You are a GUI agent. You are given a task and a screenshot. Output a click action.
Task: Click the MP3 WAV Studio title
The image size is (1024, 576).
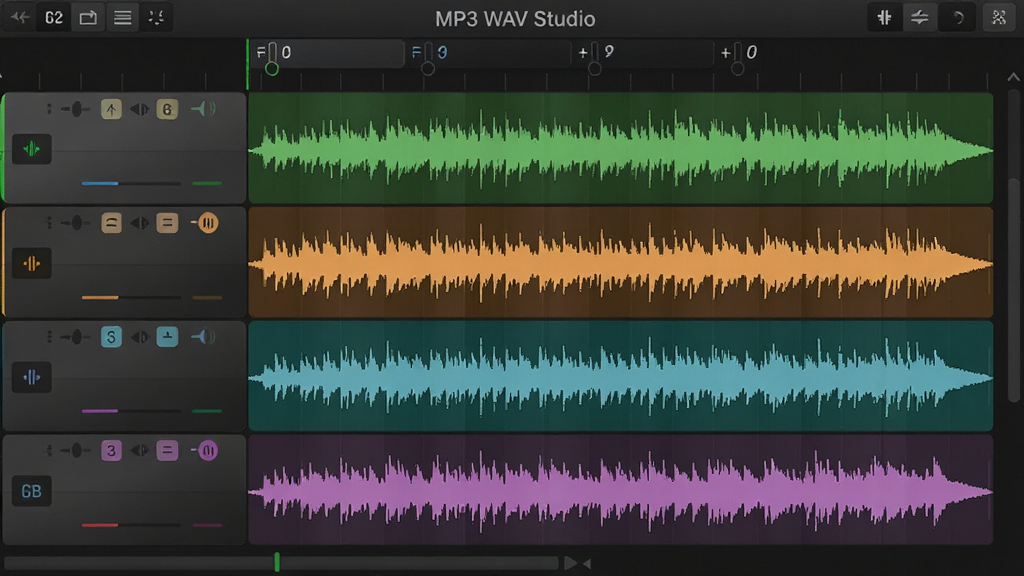pos(515,18)
